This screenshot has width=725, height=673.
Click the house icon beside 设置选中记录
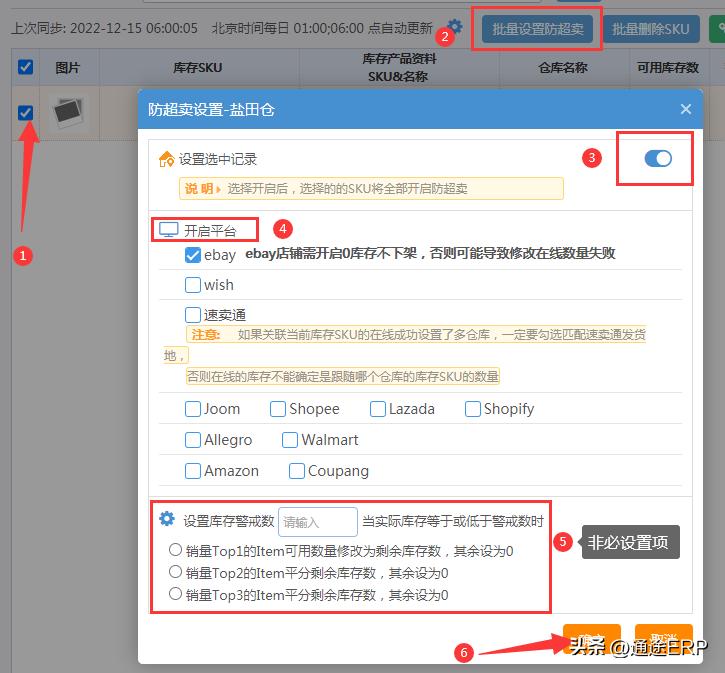click(x=166, y=159)
